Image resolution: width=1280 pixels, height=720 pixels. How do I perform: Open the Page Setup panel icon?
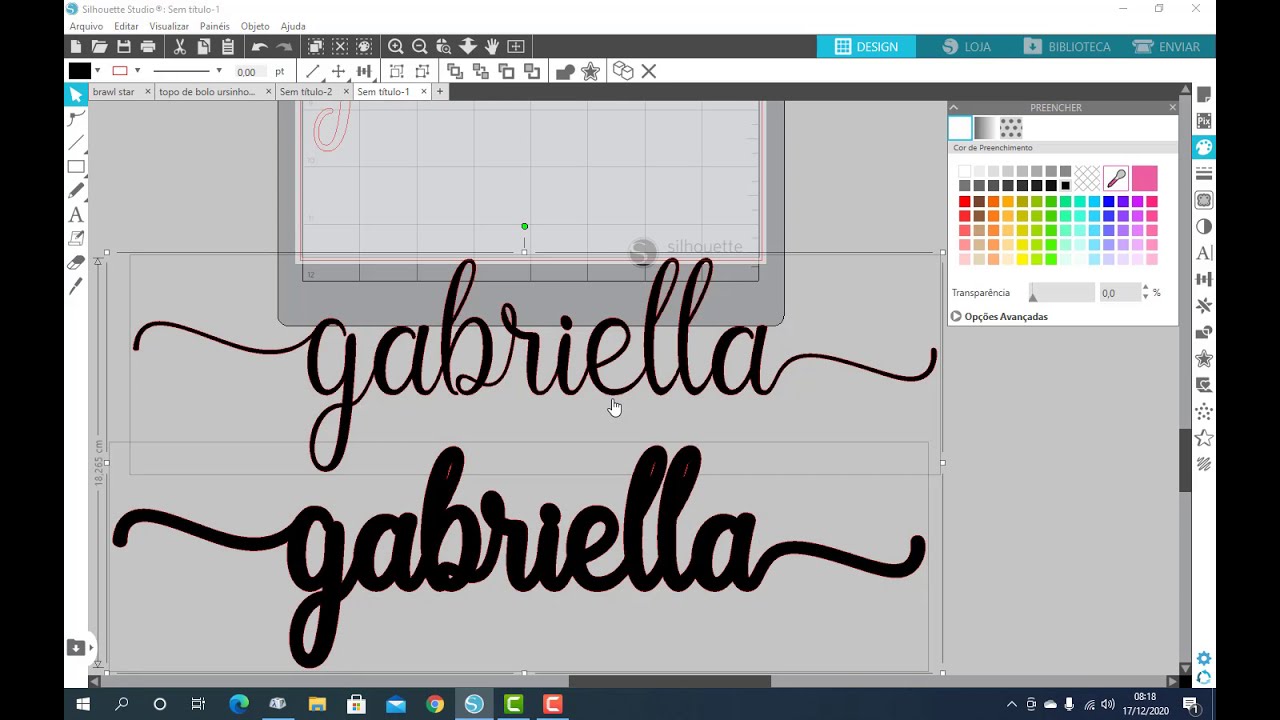pos(1204,95)
